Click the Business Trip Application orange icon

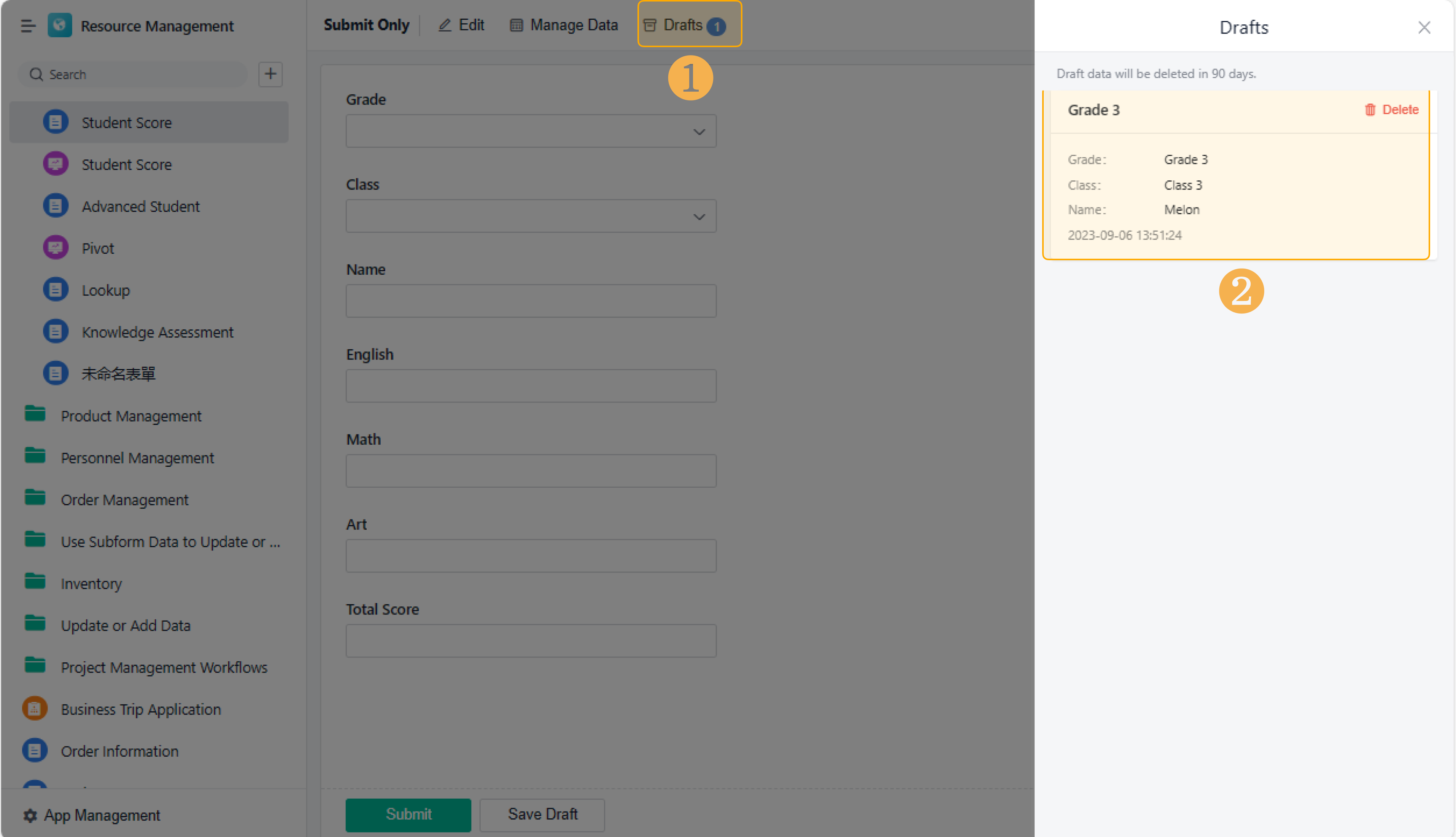coord(35,709)
